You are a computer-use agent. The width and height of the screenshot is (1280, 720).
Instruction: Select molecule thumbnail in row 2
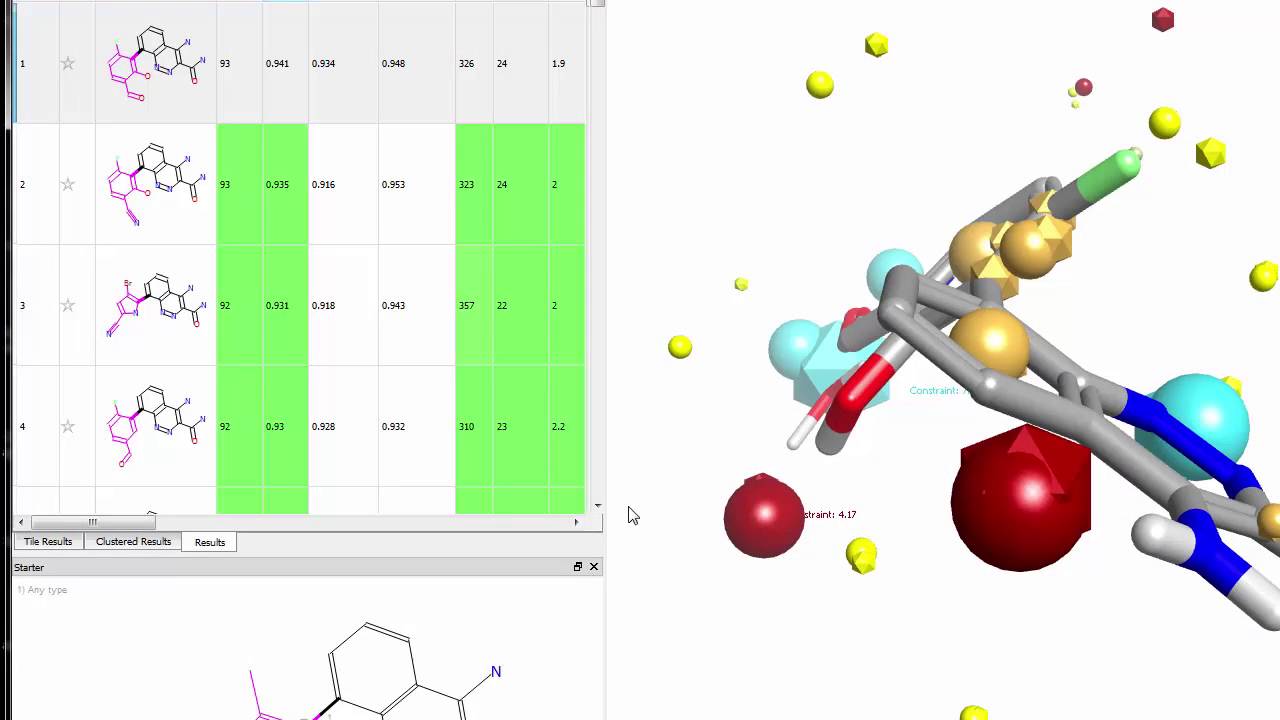[156, 184]
